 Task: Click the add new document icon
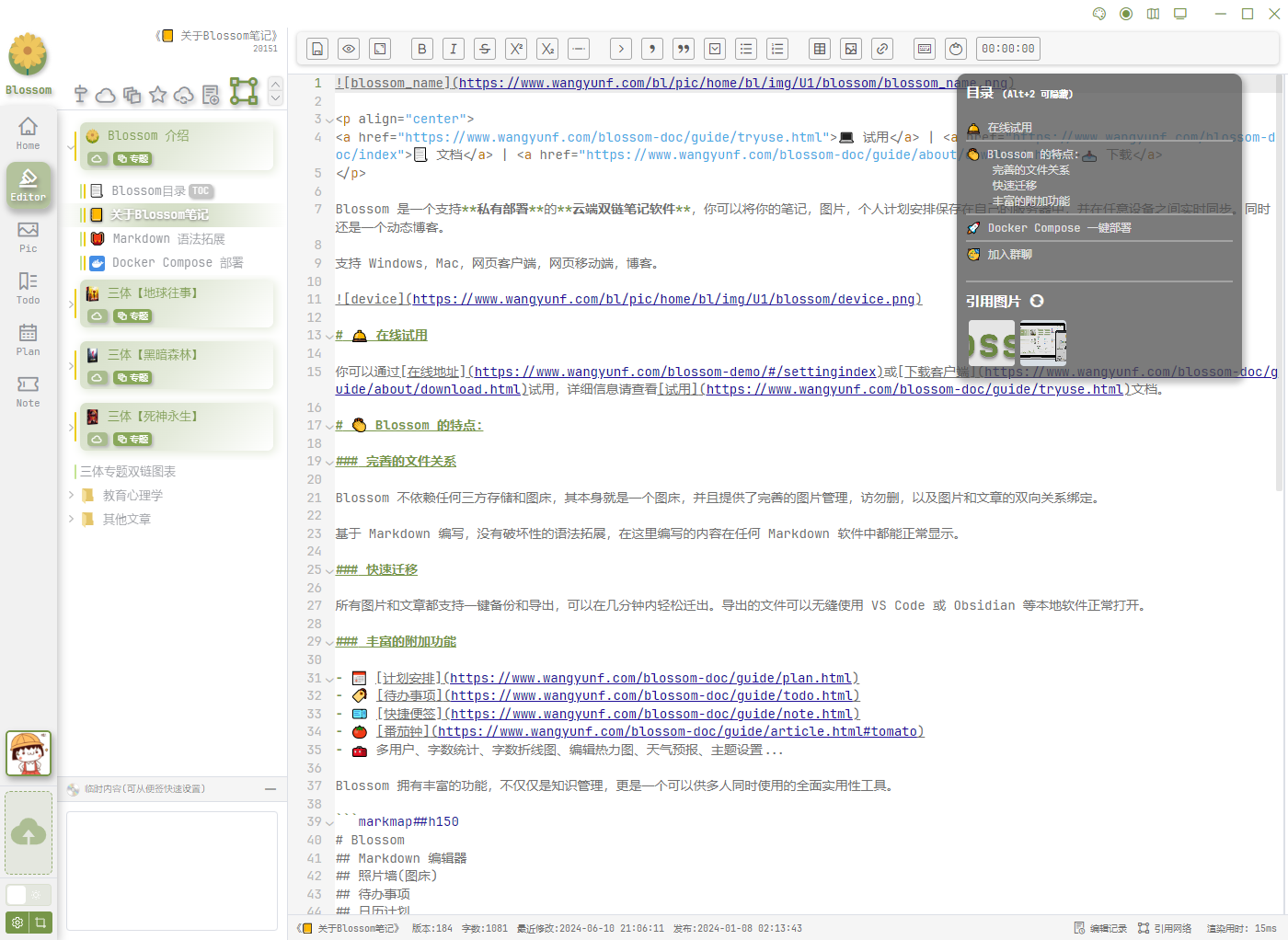pos(211,95)
